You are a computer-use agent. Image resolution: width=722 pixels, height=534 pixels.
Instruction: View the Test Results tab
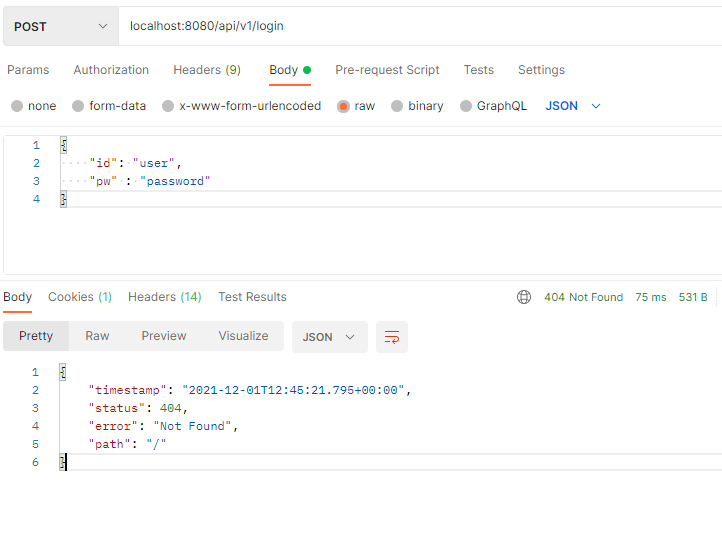(x=252, y=297)
